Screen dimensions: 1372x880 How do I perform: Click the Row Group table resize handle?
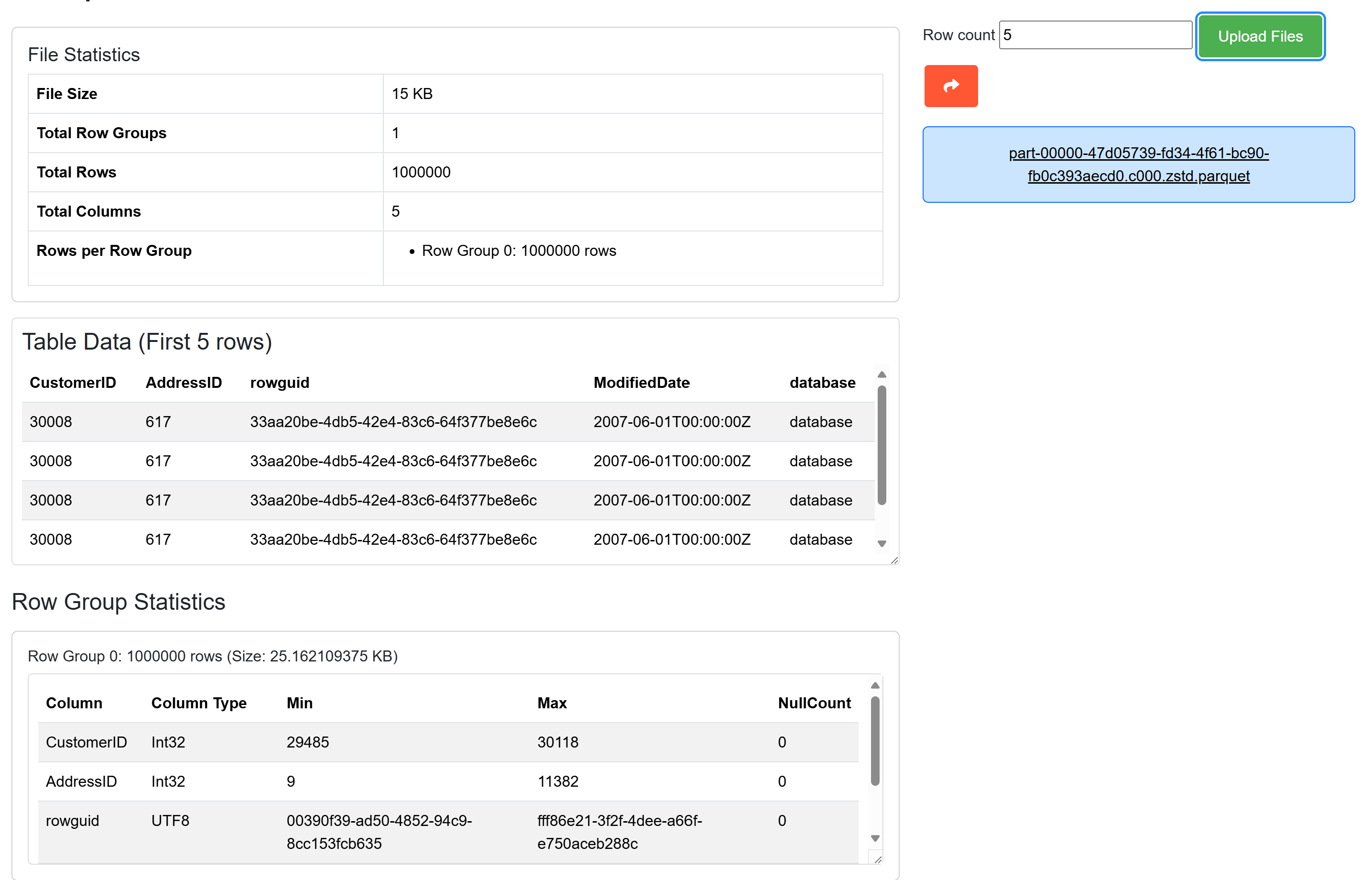(x=878, y=859)
